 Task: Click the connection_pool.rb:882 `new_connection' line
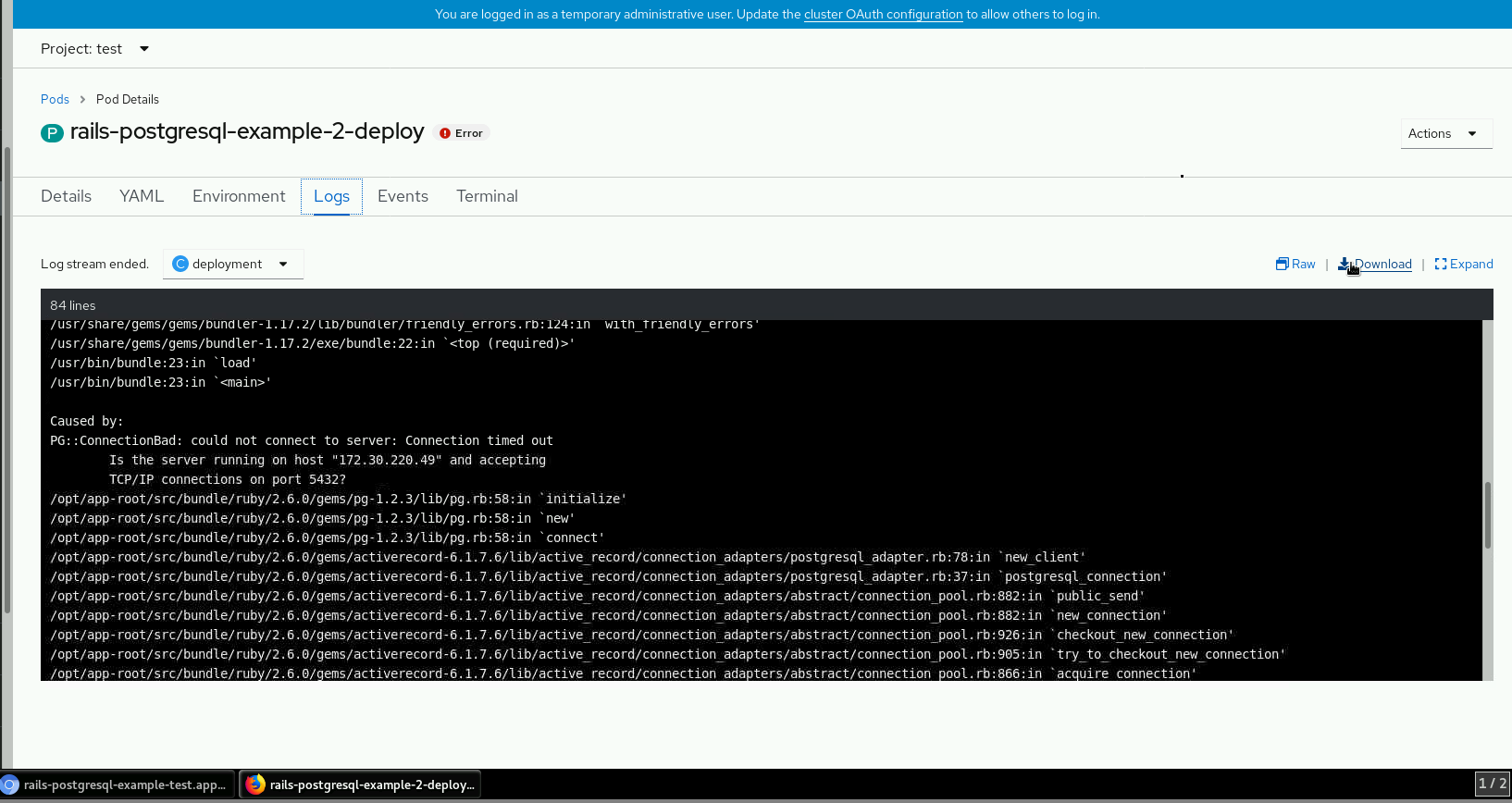click(x=609, y=615)
